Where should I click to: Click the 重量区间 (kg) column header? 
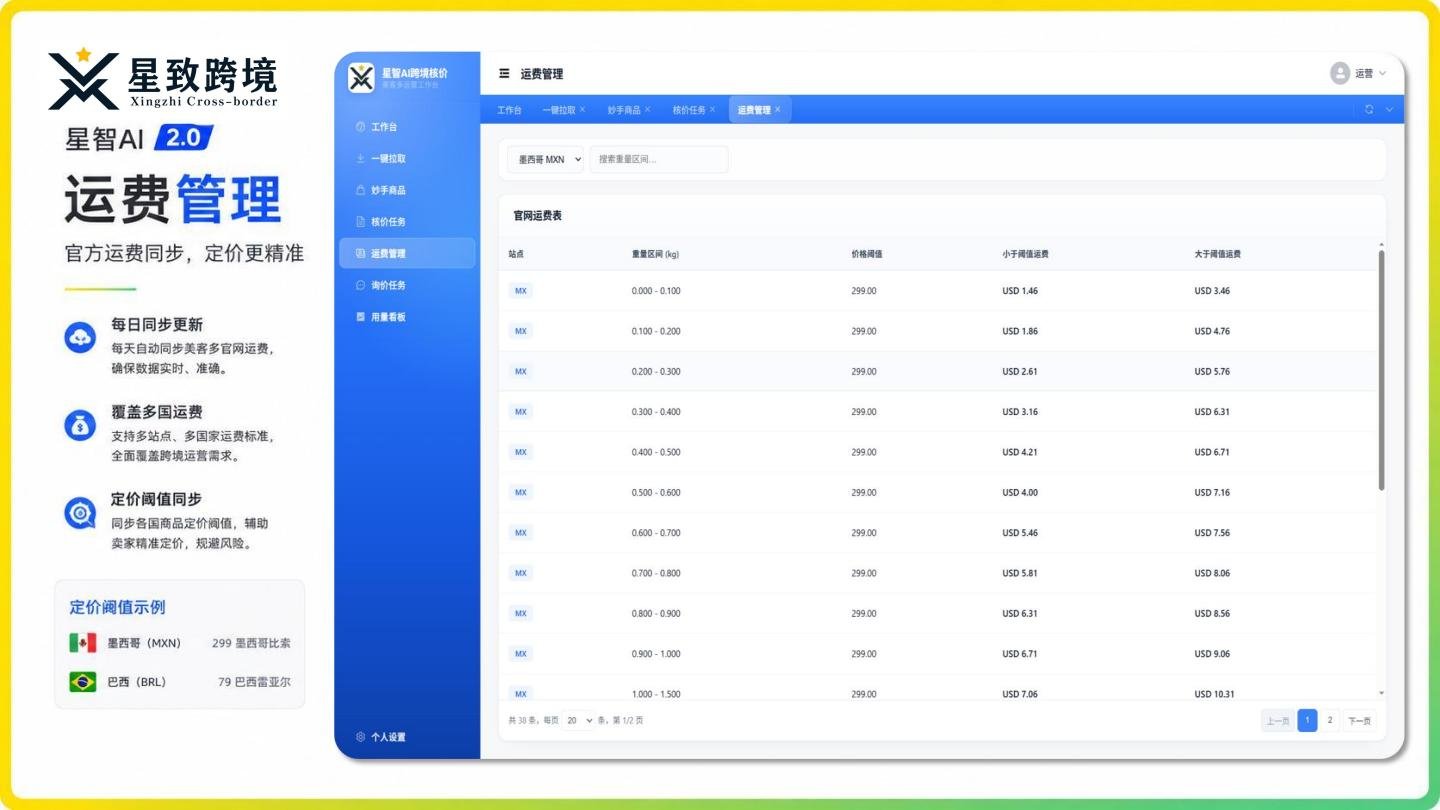click(x=655, y=254)
